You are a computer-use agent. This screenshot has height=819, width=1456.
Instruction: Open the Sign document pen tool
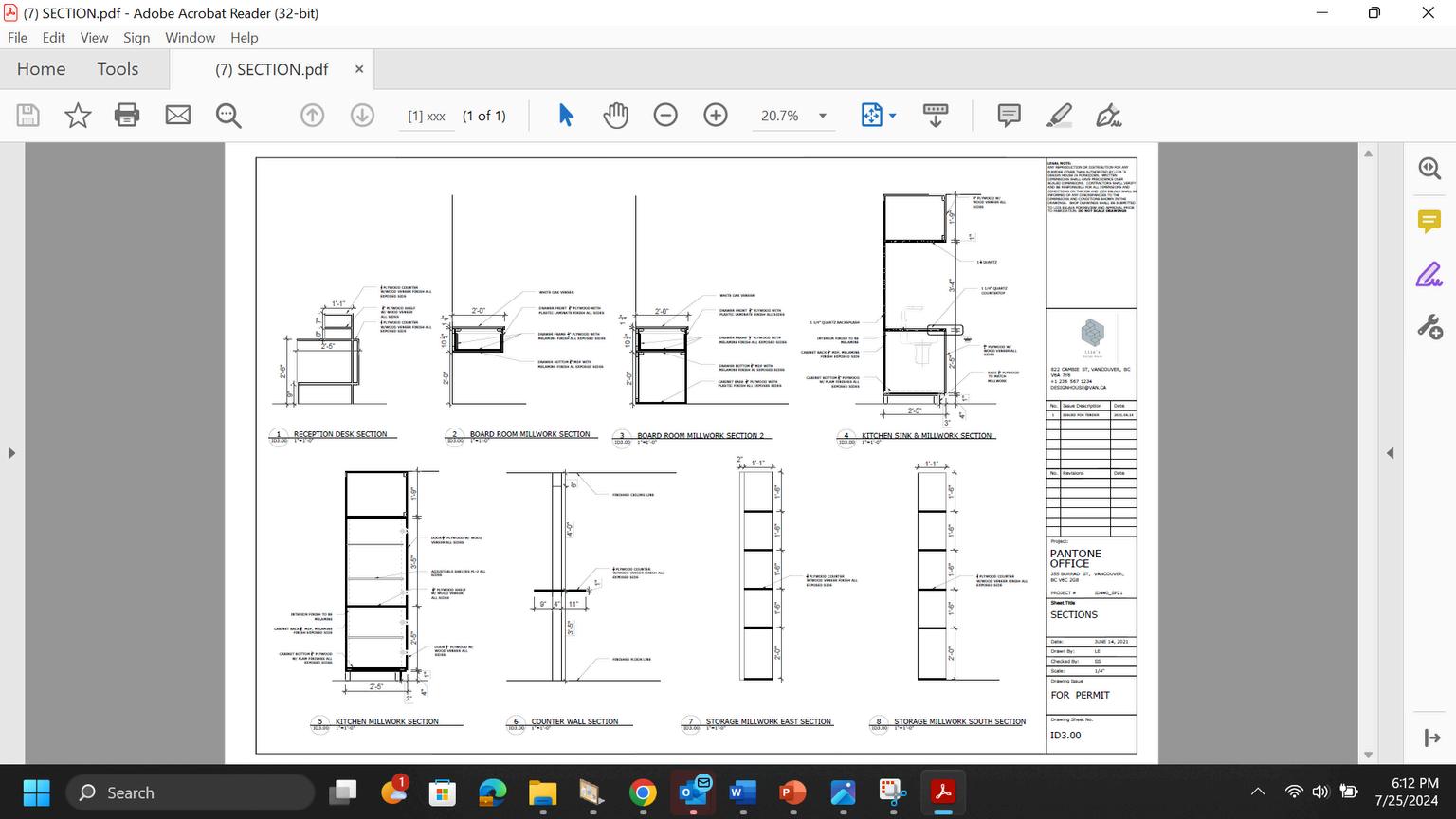(x=1109, y=116)
